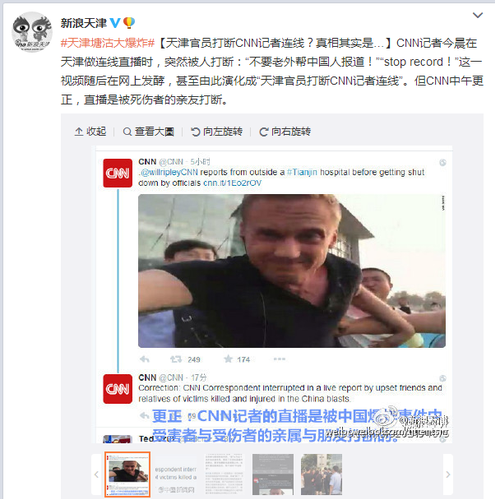Click the 新浪天津 profile avatar
Image resolution: width=495 pixels, height=499 pixels.
pyautogui.click(x=32, y=32)
